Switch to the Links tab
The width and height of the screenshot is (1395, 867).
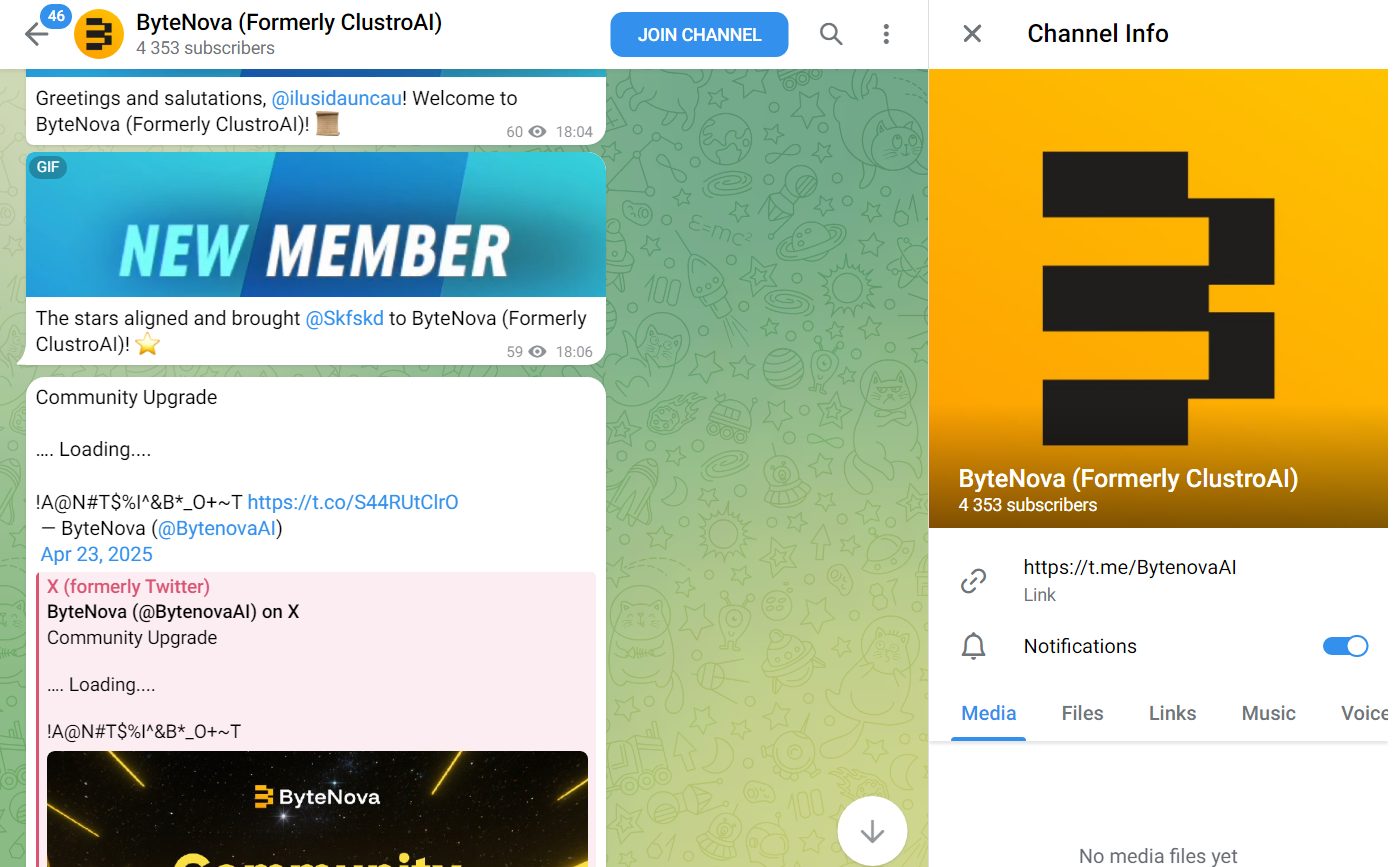coord(1172,713)
